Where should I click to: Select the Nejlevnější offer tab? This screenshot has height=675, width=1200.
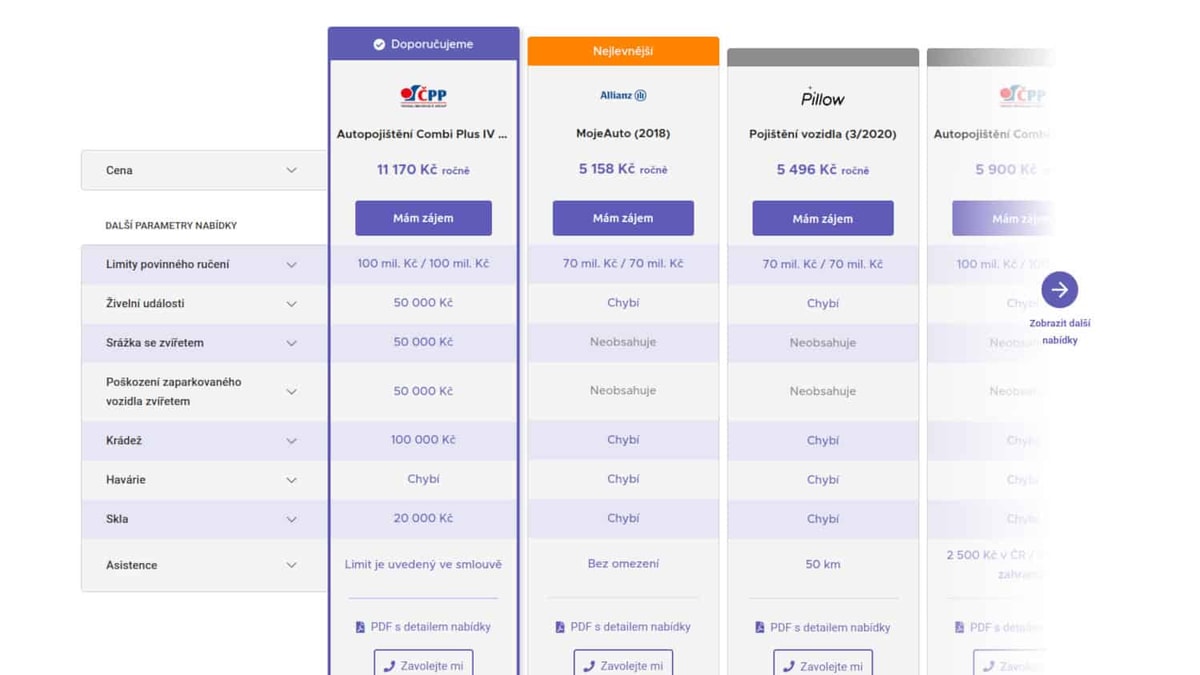tap(623, 51)
